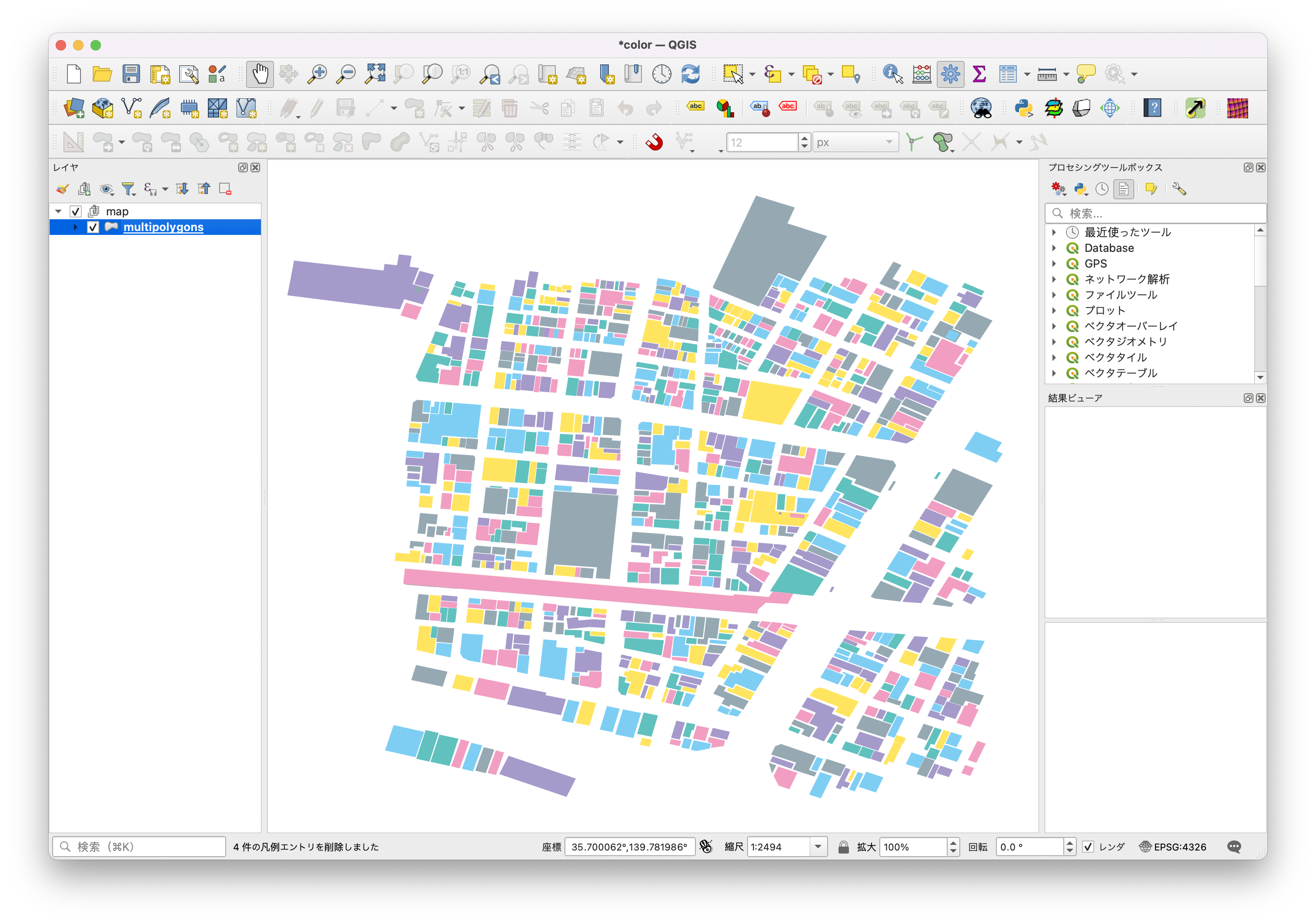The width and height of the screenshot is (1316, 924).
Task: Select the Measure Line tool
Action: coord(1048,74)
